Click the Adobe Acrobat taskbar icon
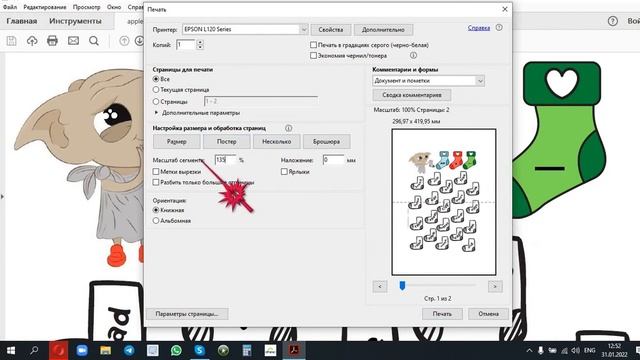Image resolution: width=640 pixels, height=360 pixels. point(294,351)
